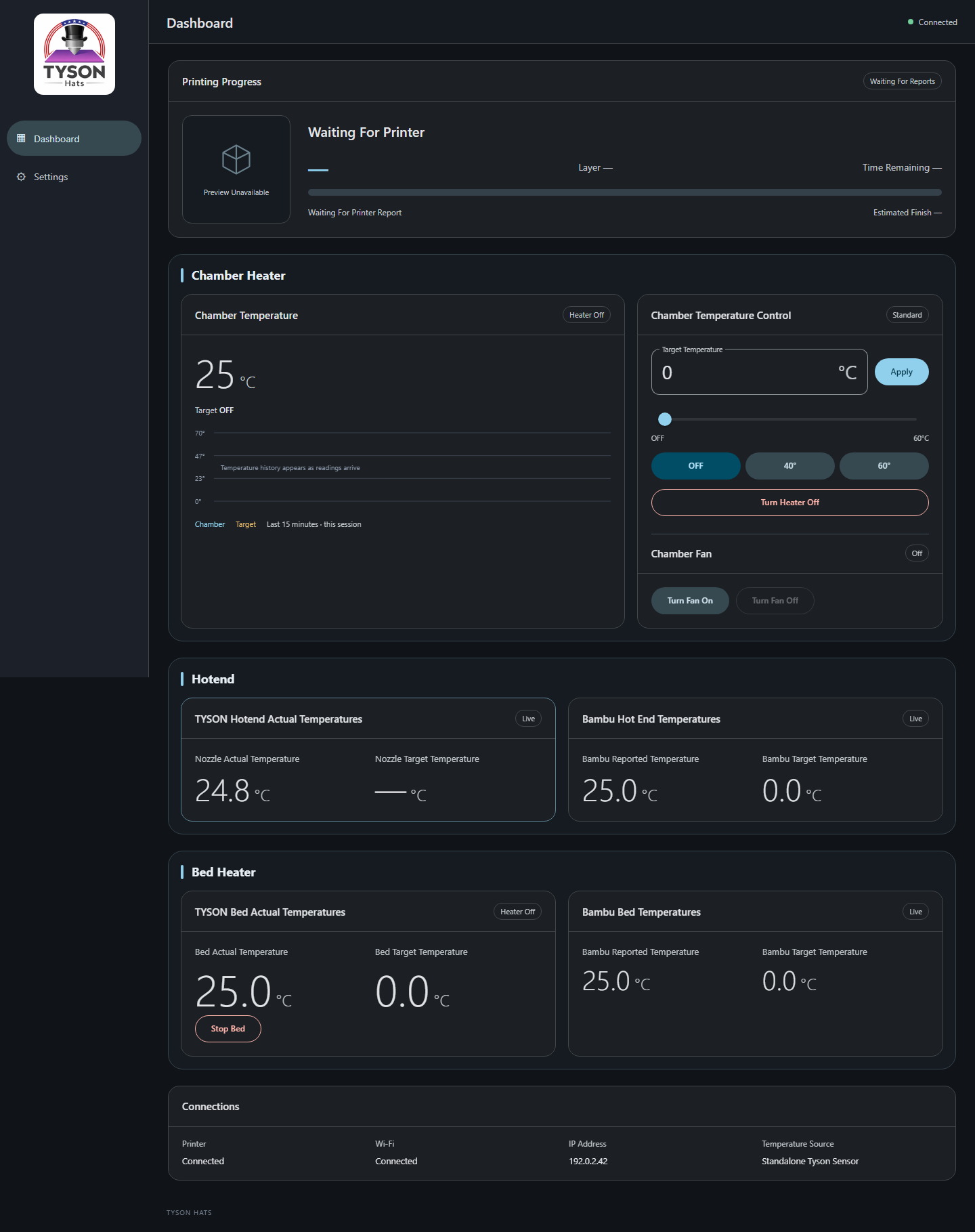Click the Waiting For Printer Report text
The height and width of the screenshot is (1232, 975).
point(355,213)
